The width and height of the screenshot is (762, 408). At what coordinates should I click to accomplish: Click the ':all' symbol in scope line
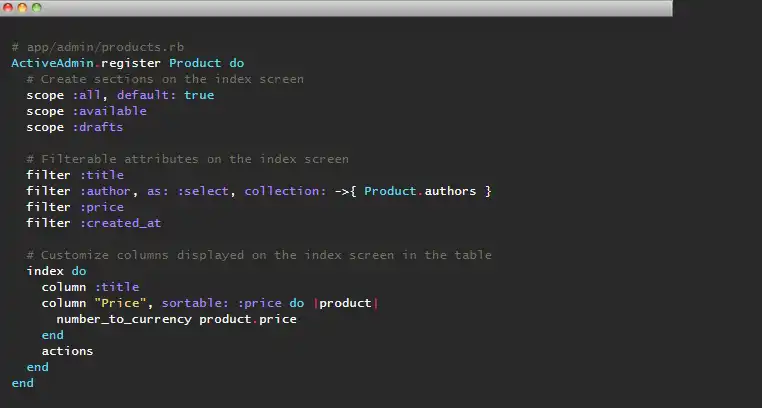(x=87, y=95)
